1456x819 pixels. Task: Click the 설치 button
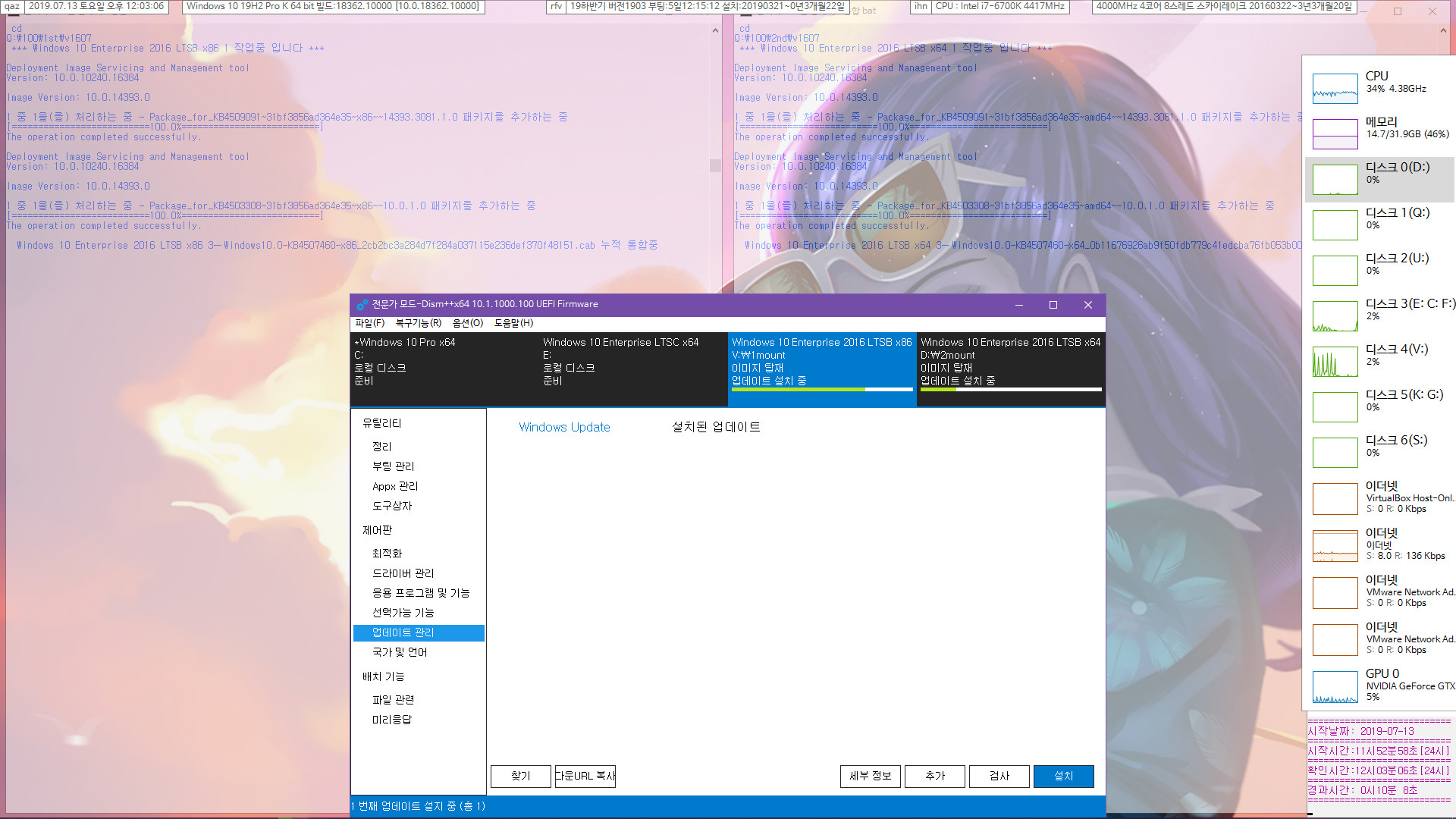pyautogui.click(x=1063, y=776)
